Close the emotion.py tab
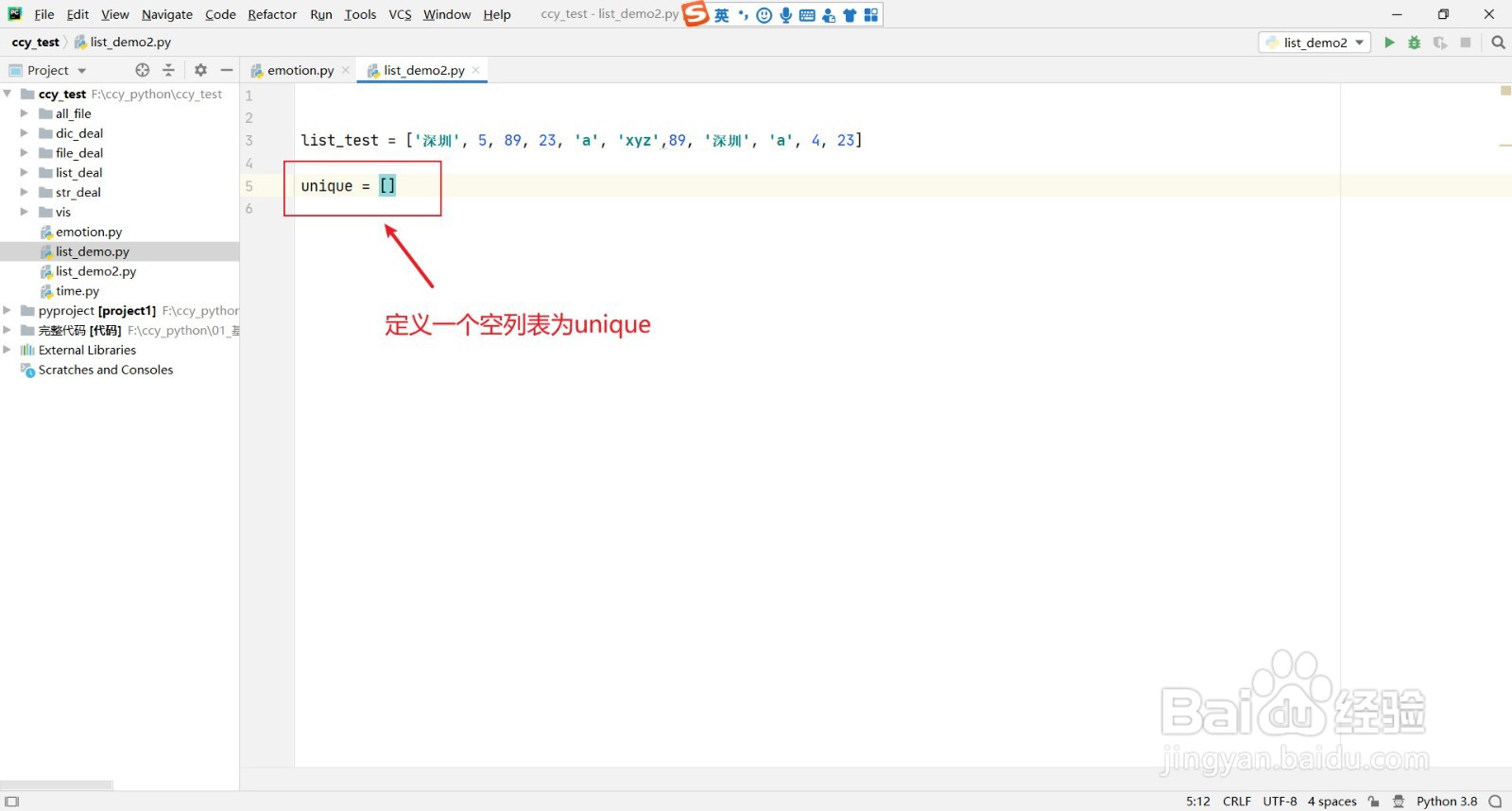 (x=346, y=70)
